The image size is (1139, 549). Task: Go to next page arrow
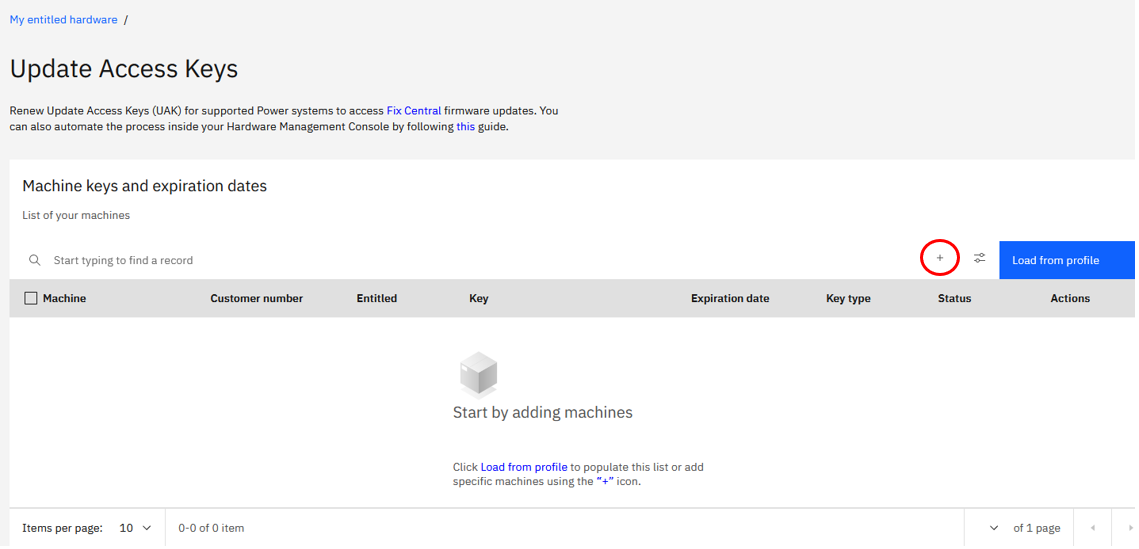point(1130,528)
